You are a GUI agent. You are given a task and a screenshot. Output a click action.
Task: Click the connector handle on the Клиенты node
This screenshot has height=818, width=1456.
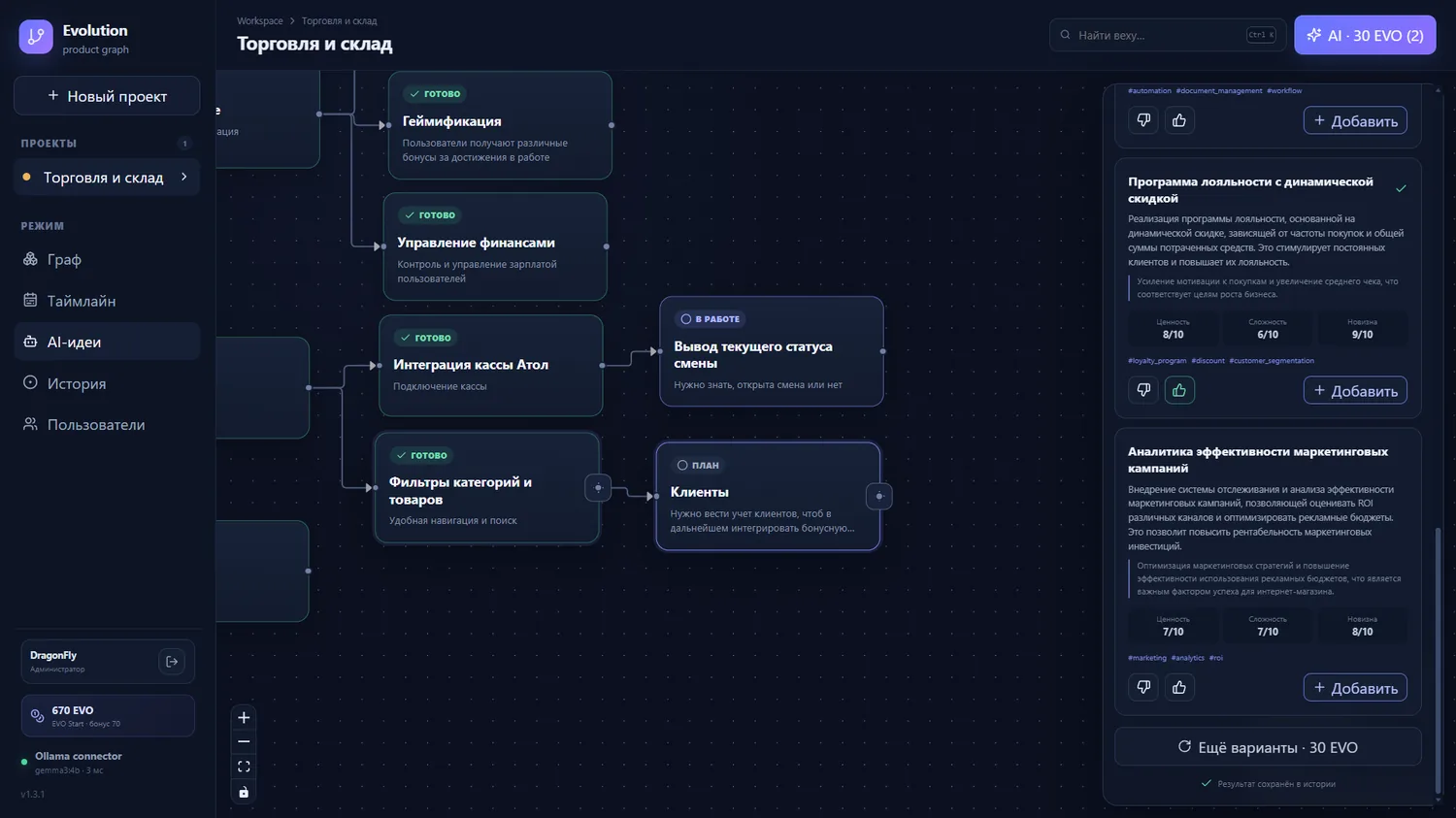[x=879, y=497]
